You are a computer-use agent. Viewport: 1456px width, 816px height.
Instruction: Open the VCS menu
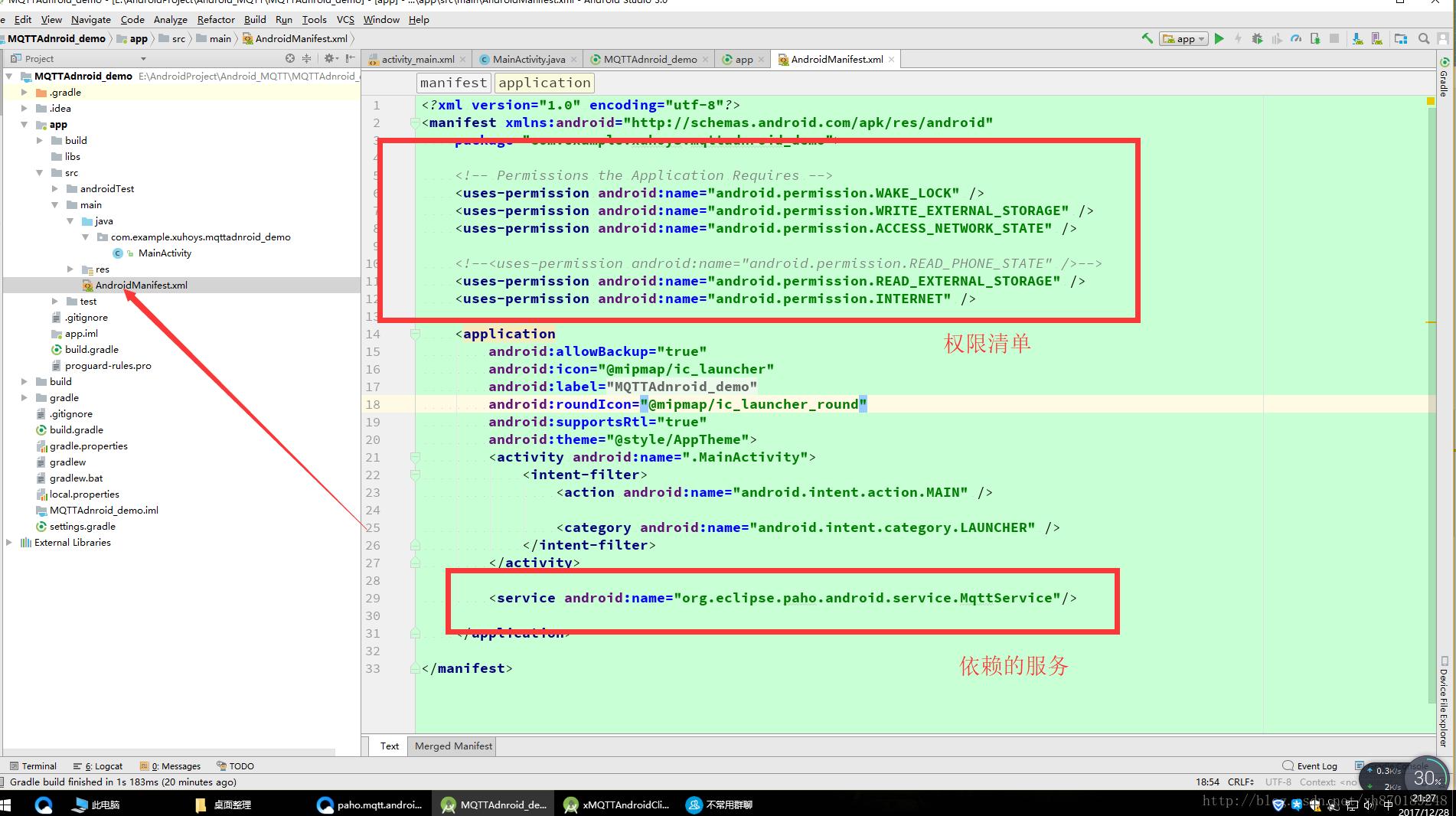[x=345, y=19]
